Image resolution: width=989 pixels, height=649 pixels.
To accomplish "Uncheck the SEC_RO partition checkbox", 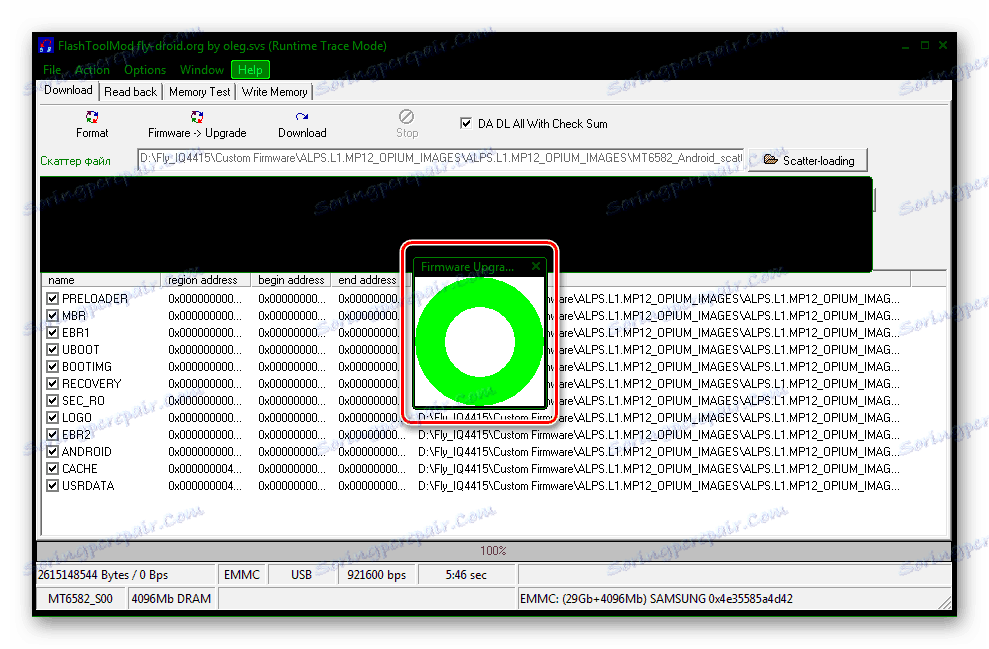I will 52,401.
